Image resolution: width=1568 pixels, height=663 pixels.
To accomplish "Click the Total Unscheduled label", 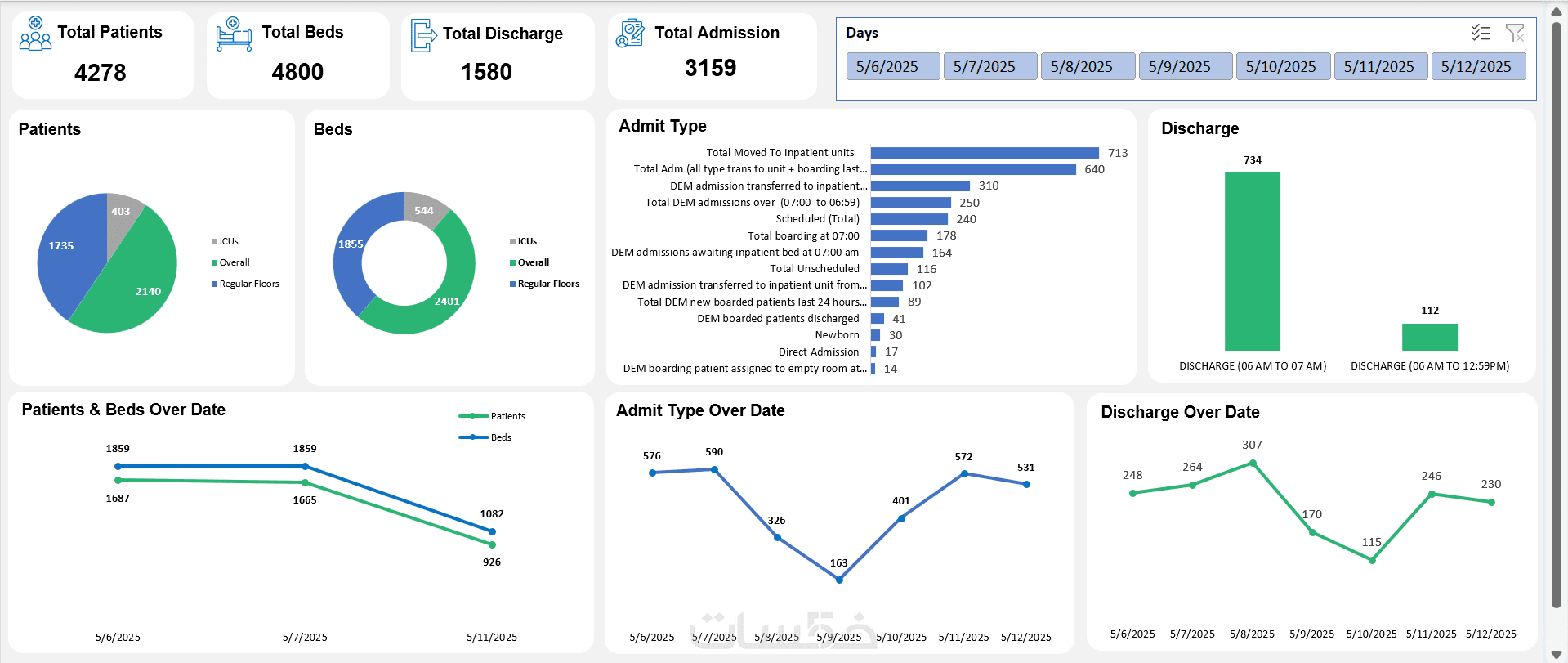I will click(815, 268).
